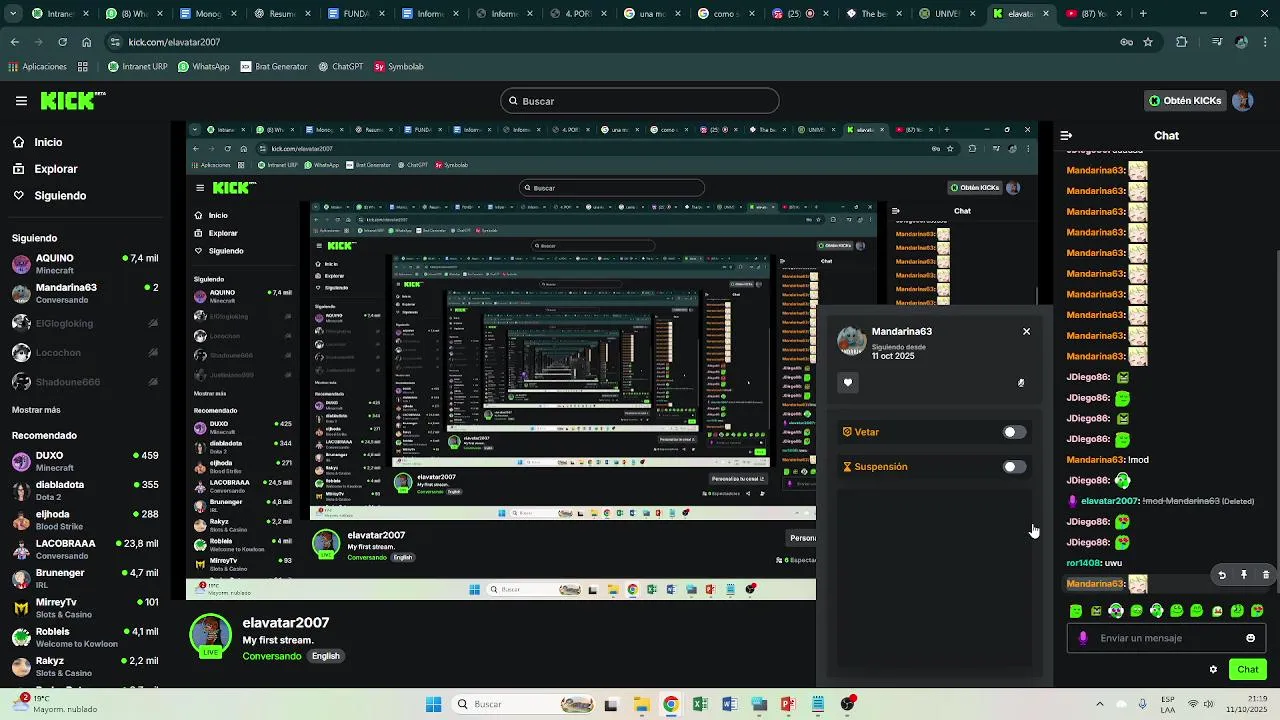
Task: Open Chrome extensions puzzle icon
Action: pos(1182,42)
